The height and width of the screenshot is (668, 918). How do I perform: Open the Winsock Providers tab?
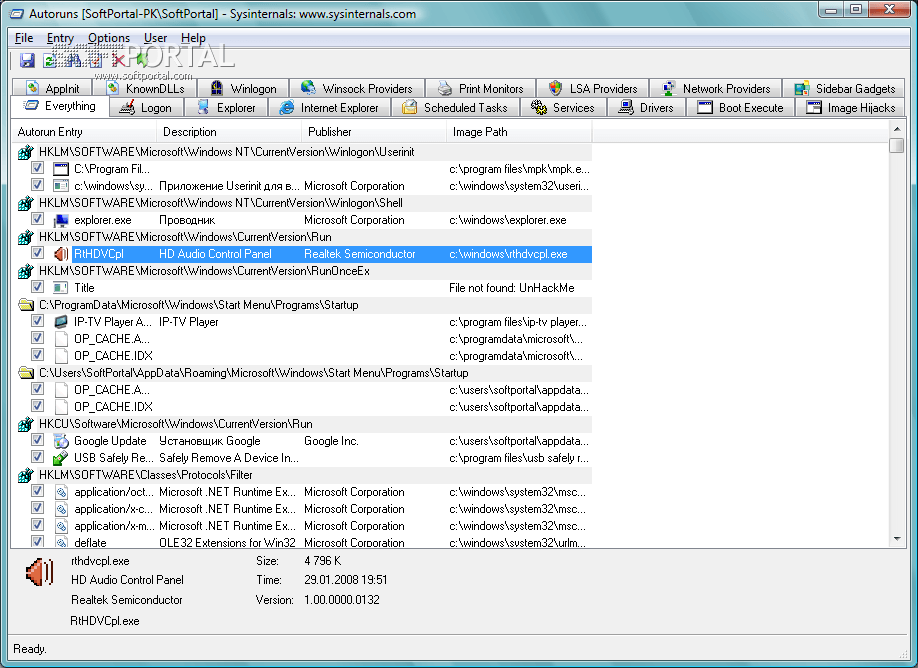pyautogui.click(x=357, y=88)
